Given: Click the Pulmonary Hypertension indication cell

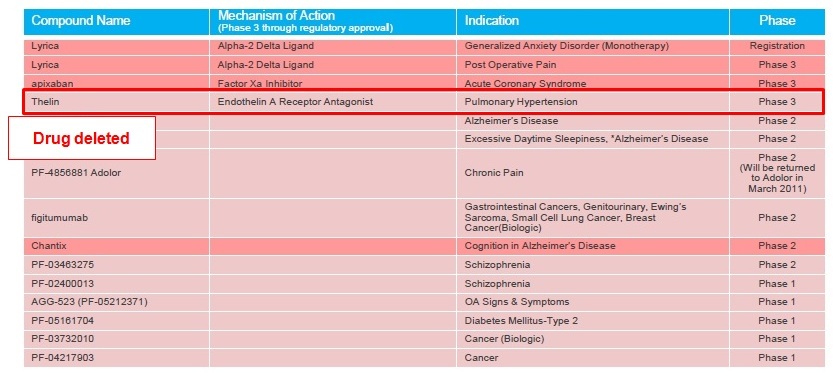Looking at the screenshot, I should (593, 102).
